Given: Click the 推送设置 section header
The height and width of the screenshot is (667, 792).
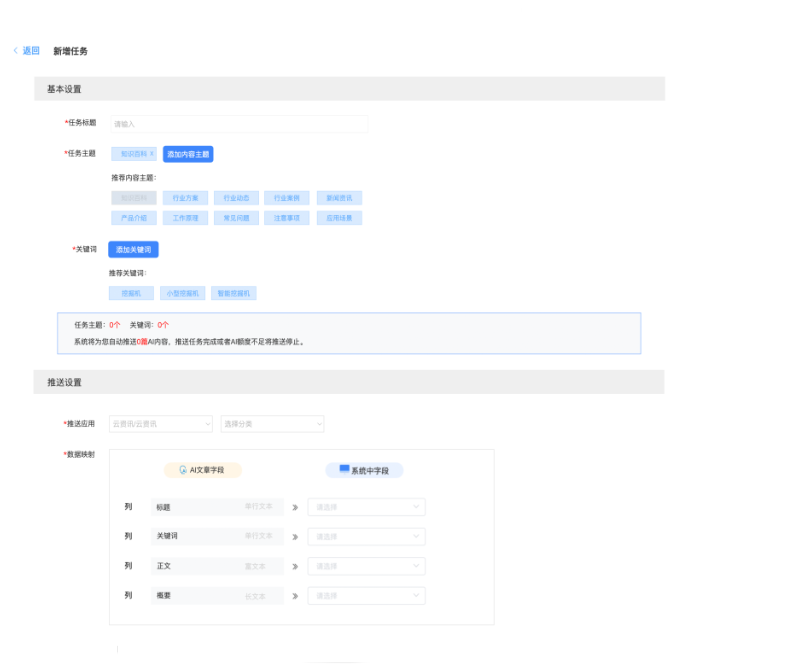Looking at the screenshot, I should pos(66,382).
